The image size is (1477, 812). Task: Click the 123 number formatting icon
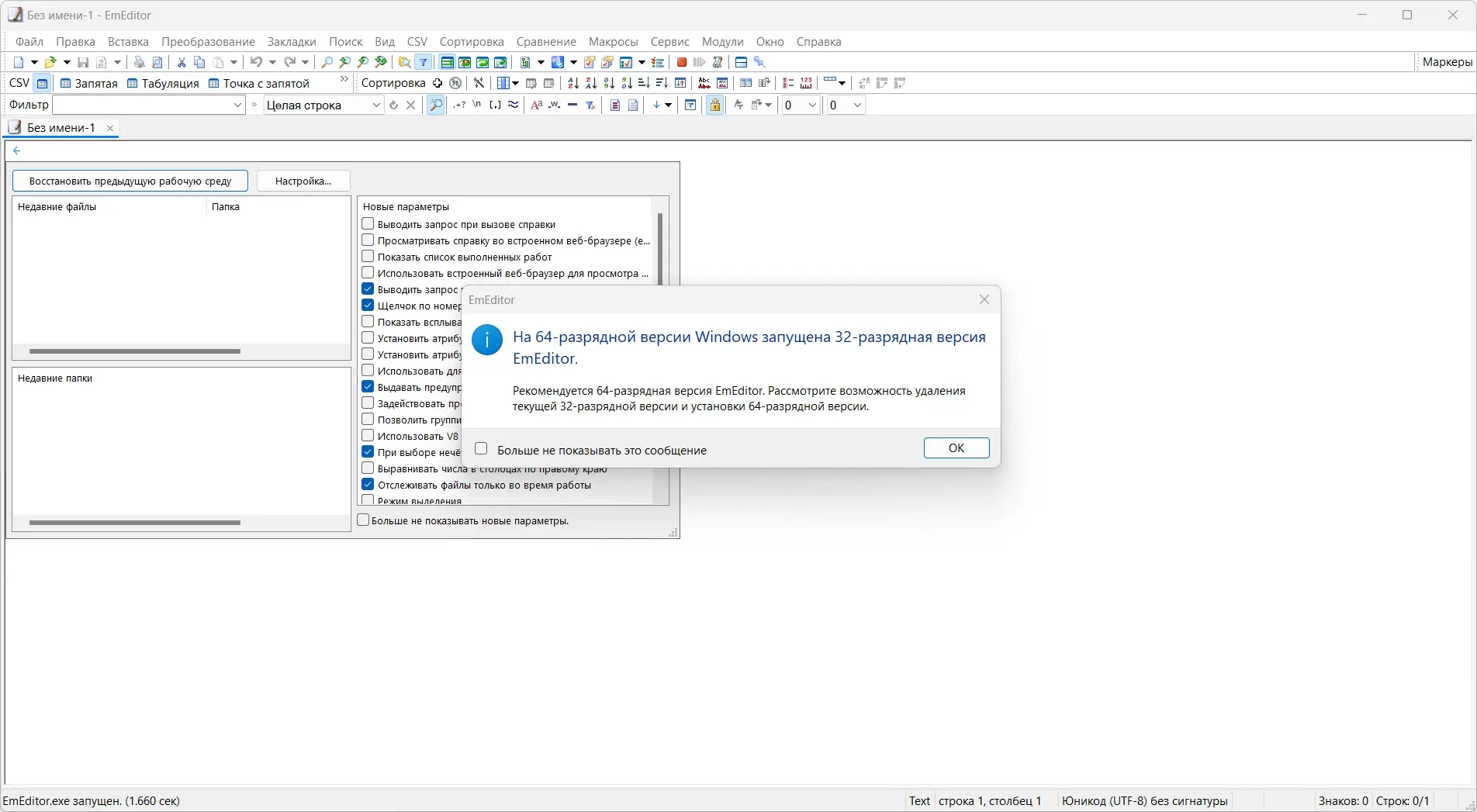(806, 83)
